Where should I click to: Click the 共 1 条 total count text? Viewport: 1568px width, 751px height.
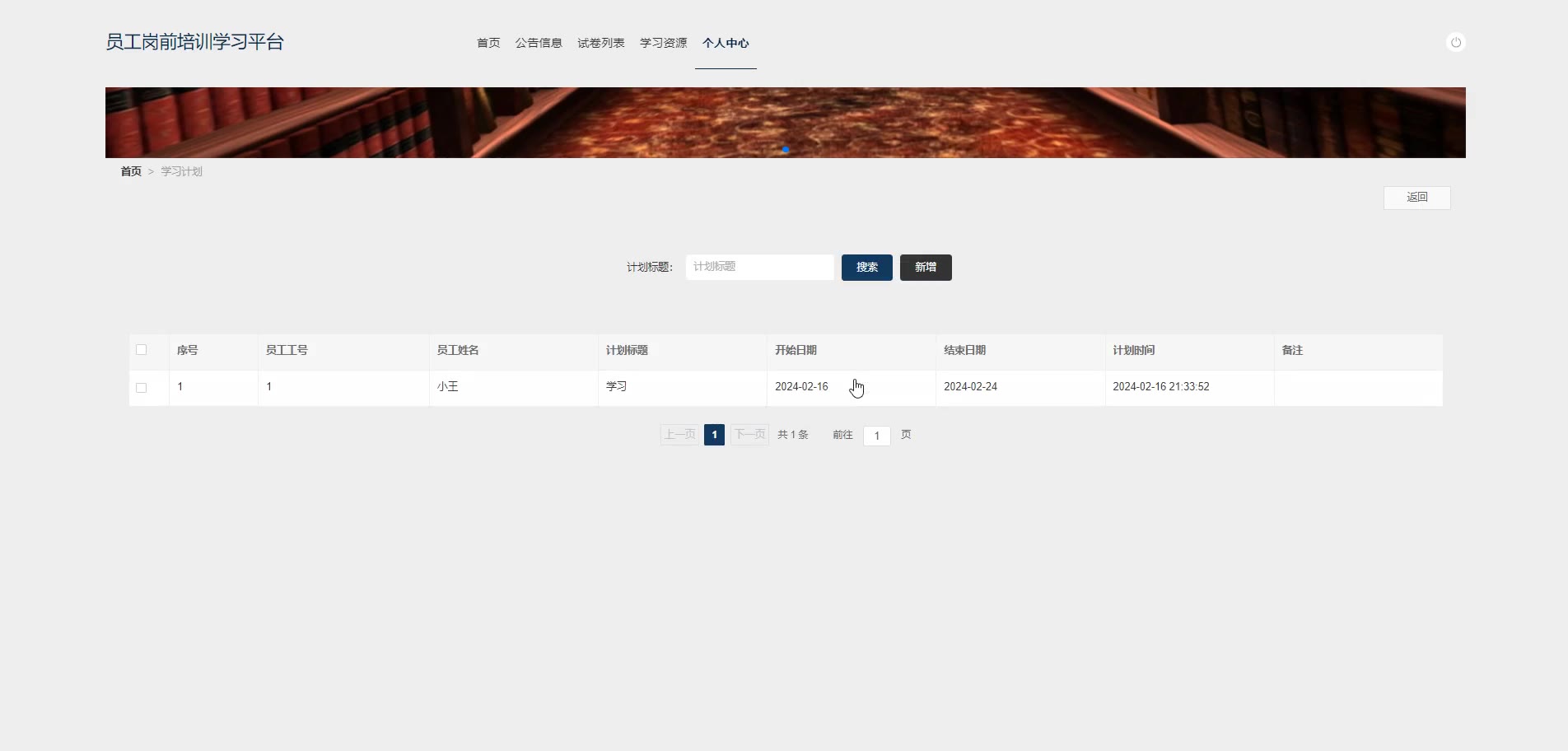pos(792,435)
